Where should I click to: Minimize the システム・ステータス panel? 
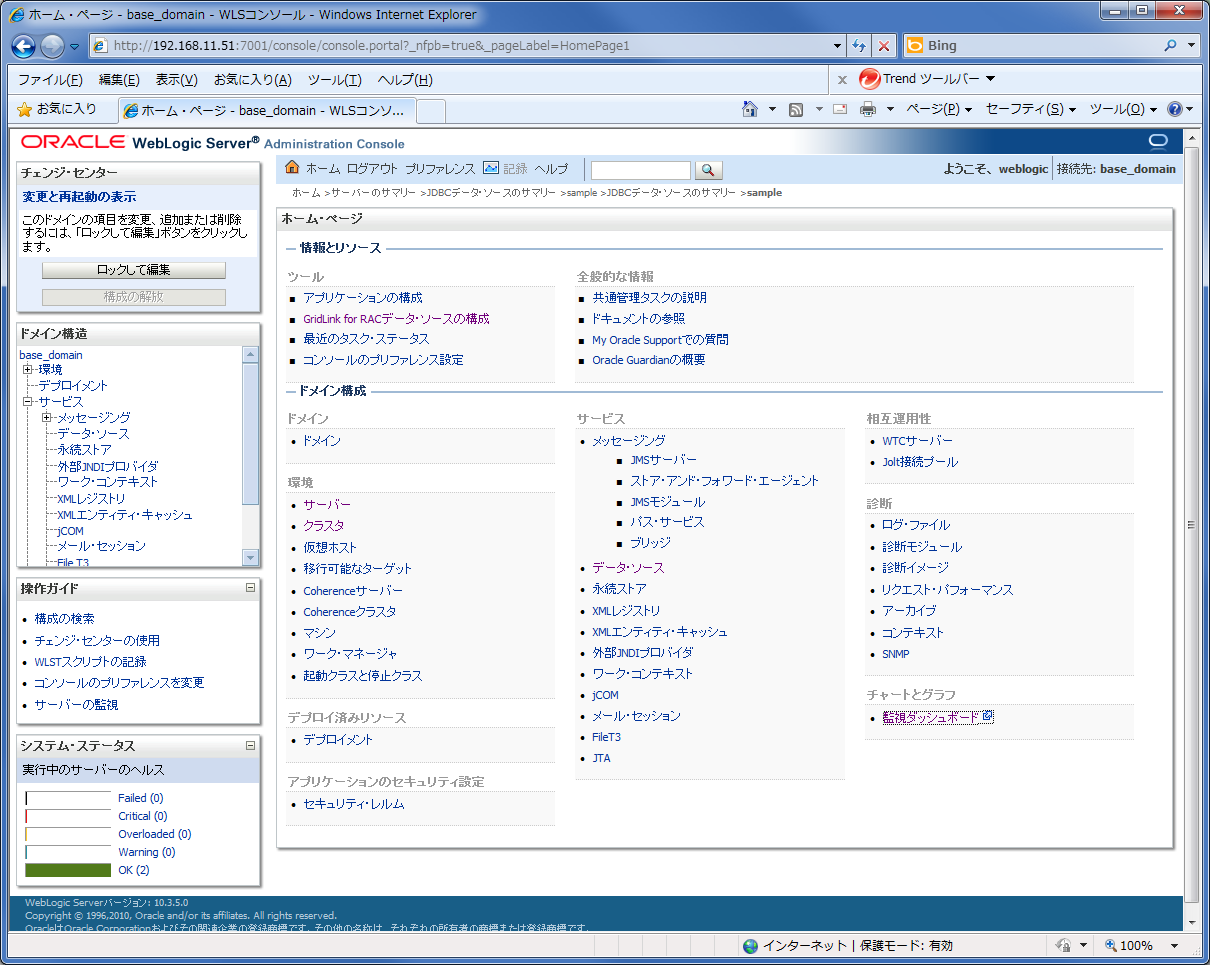coord(250,746)
